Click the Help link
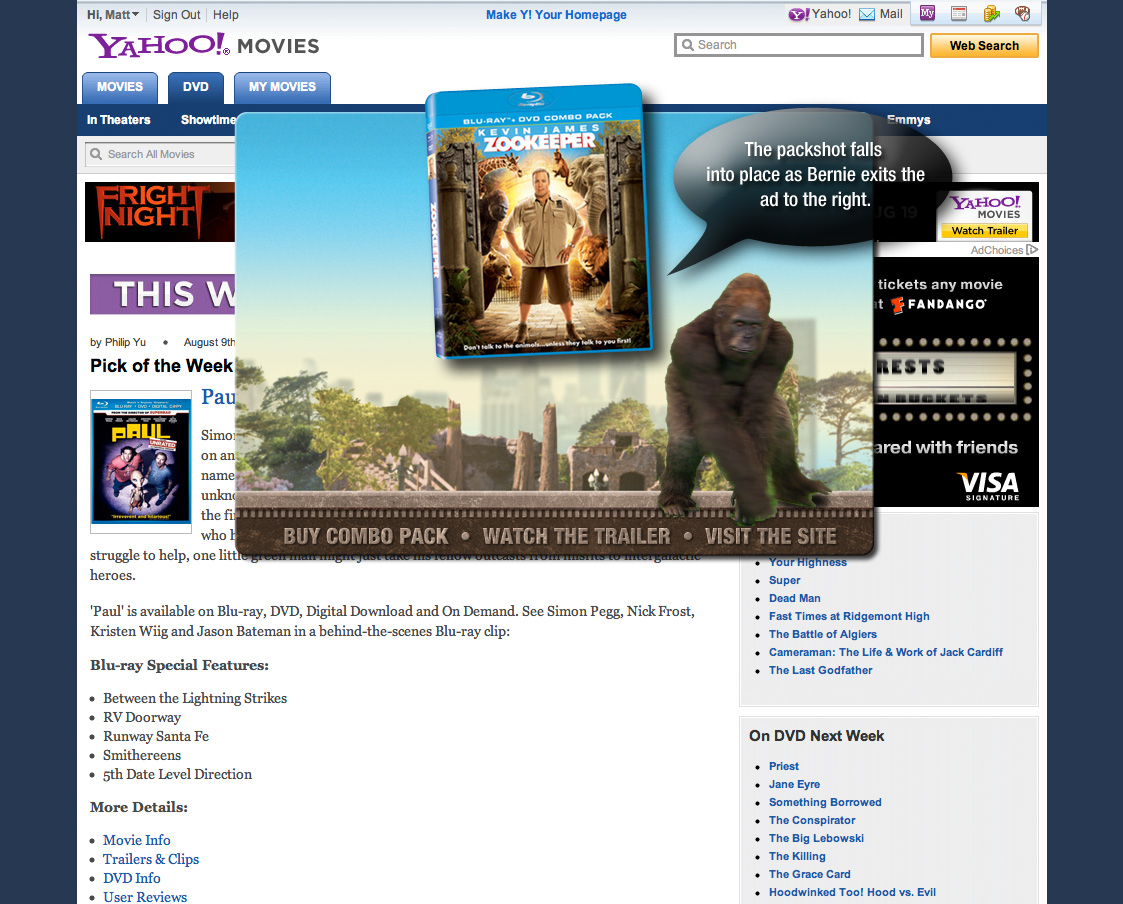This screenshot has height=904, width=1123. click(x=226, y=14)
